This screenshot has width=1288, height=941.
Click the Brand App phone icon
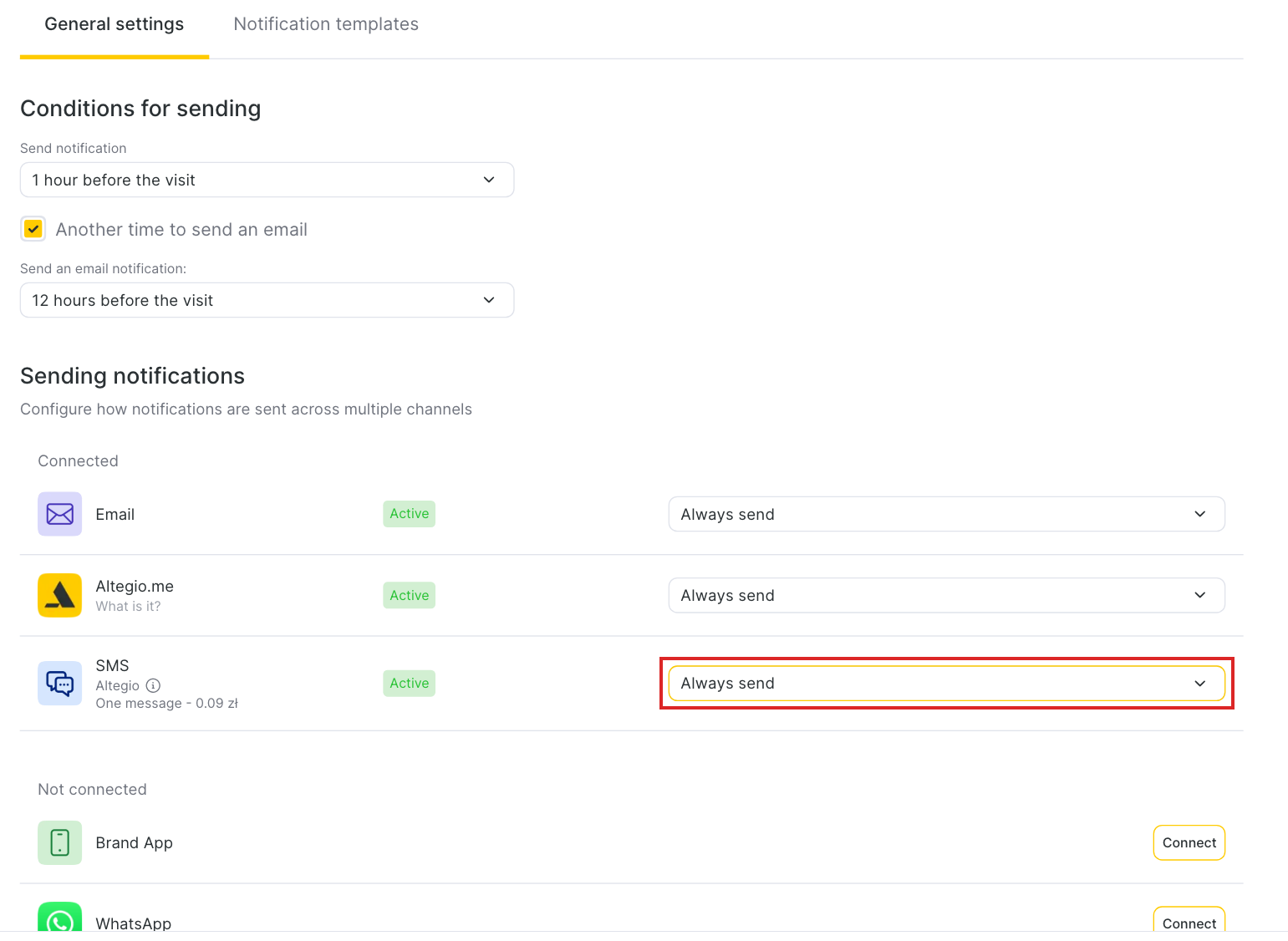click(x=59, y=842)
